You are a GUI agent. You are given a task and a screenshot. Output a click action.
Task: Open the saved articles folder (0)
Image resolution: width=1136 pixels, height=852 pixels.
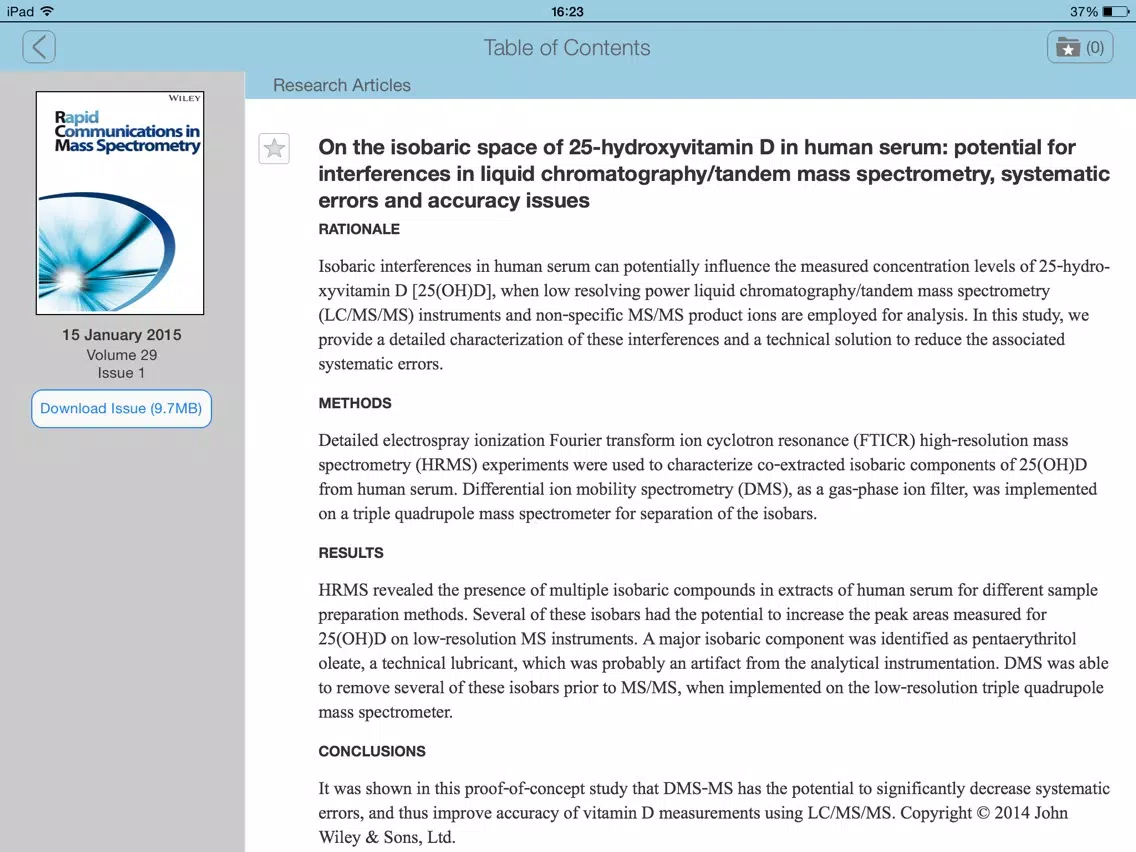click(1079, 48)
